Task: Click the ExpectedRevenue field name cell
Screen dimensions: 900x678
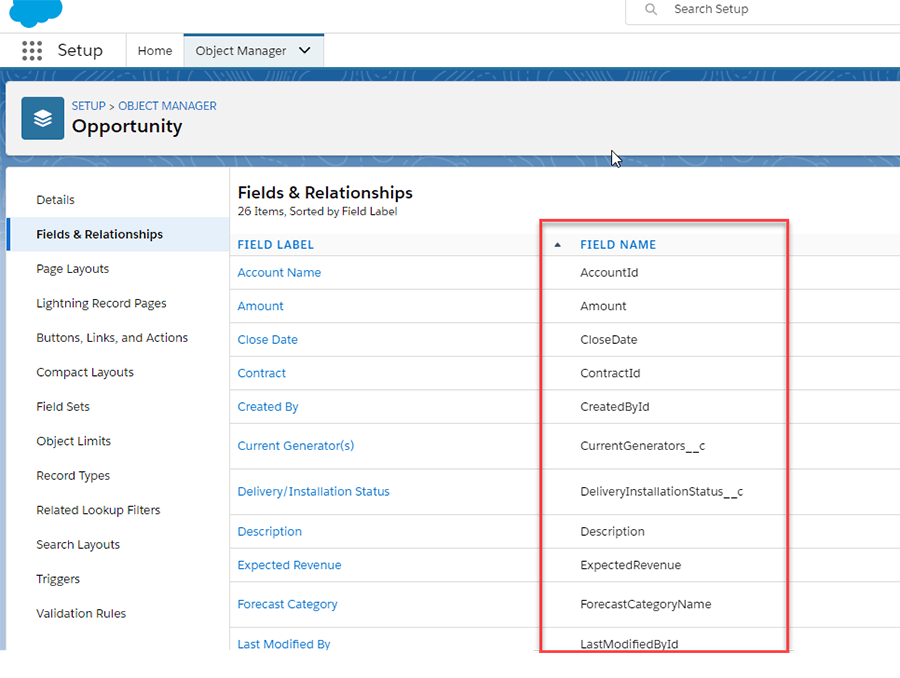Action: [630, 565]
